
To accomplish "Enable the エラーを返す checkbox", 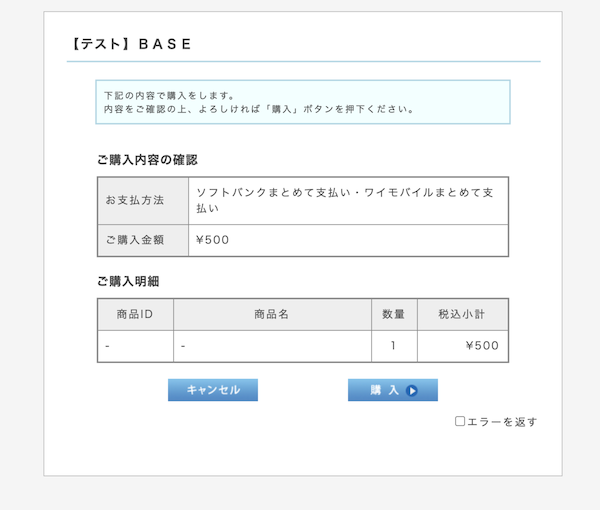I will 460,421.
